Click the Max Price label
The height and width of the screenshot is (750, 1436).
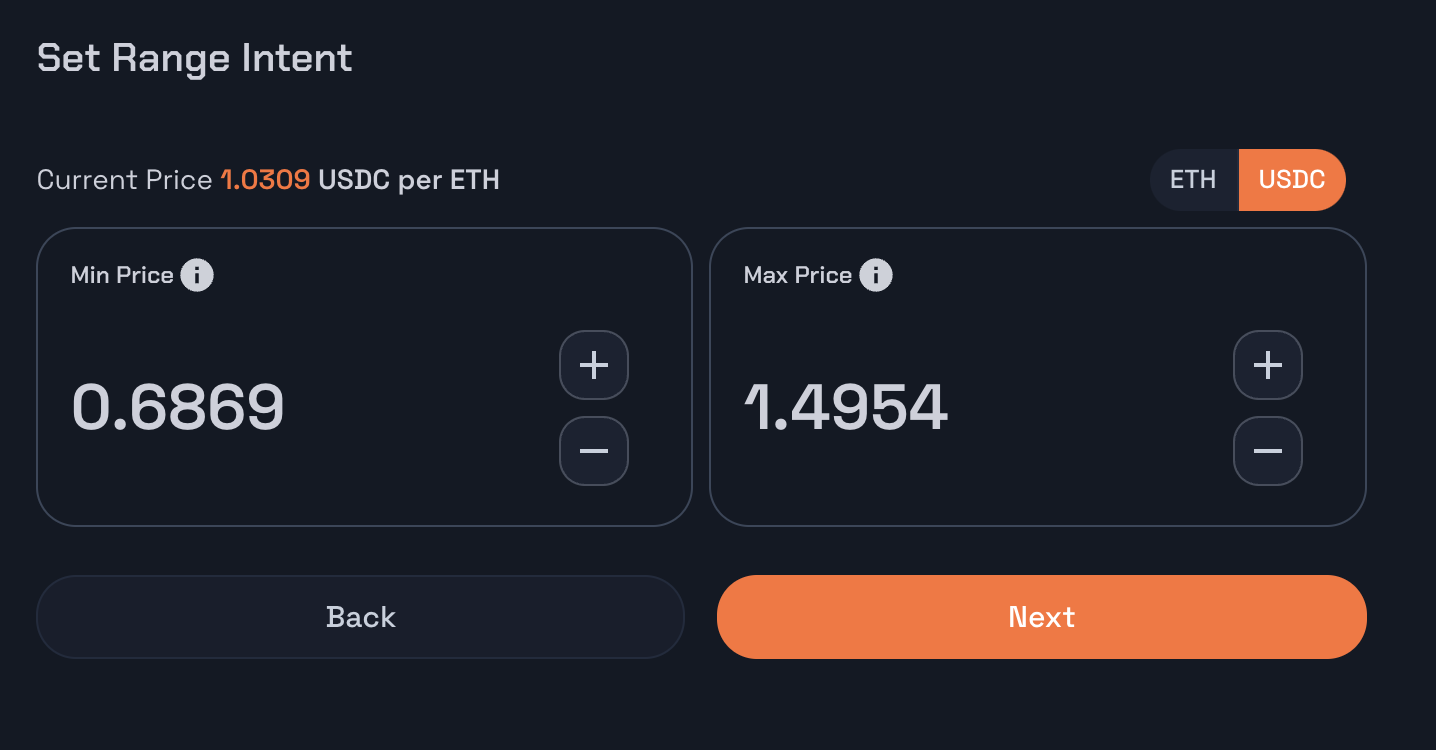coord(798,275)
